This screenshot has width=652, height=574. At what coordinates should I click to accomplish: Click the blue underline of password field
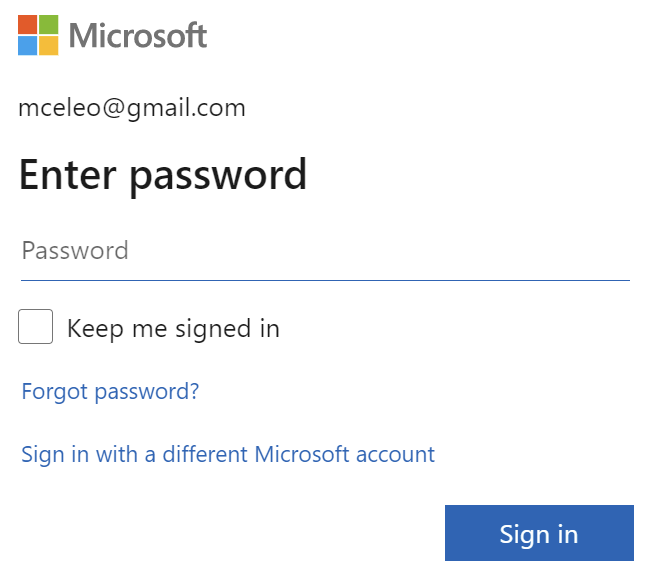pyautogui.click(x=326, y=280)
